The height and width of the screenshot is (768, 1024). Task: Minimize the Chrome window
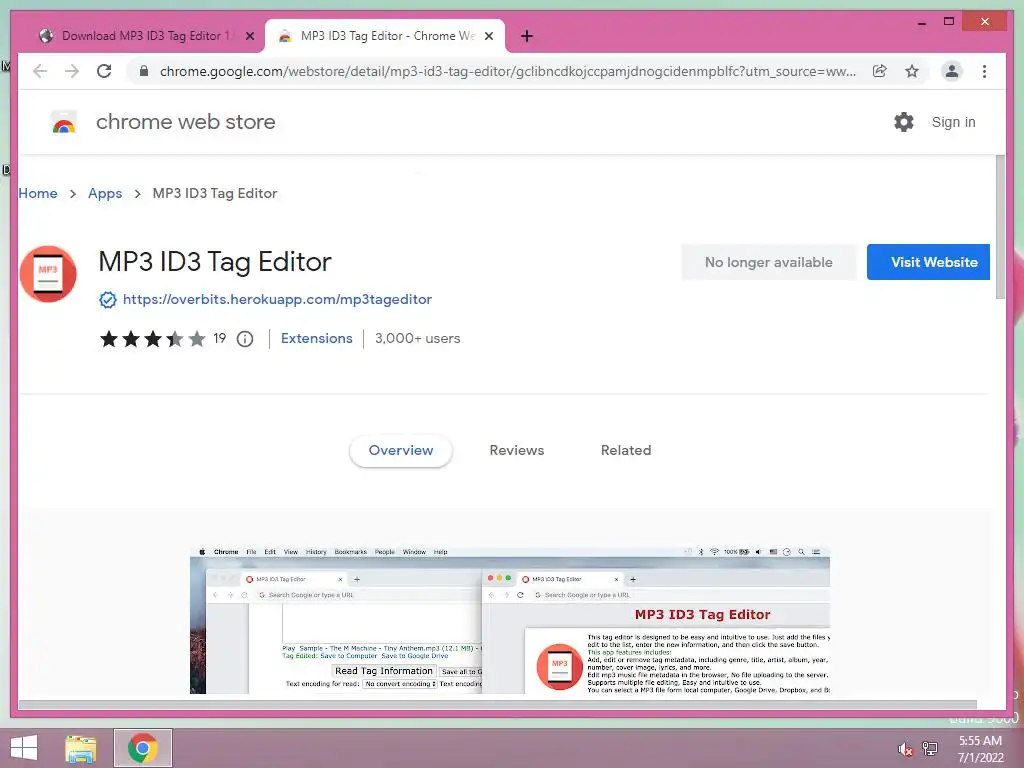pos(921,22)
